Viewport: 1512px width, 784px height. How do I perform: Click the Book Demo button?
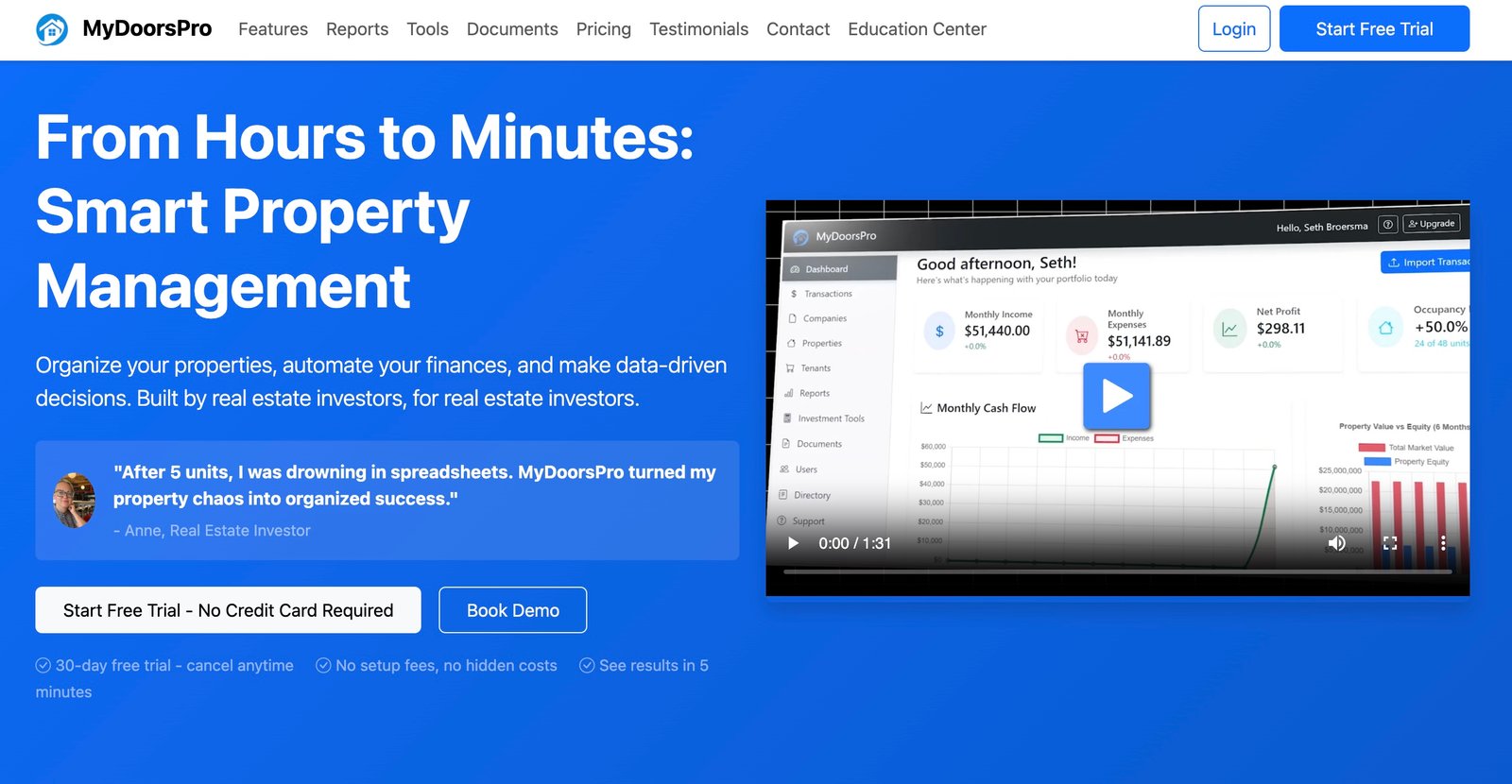512,610
